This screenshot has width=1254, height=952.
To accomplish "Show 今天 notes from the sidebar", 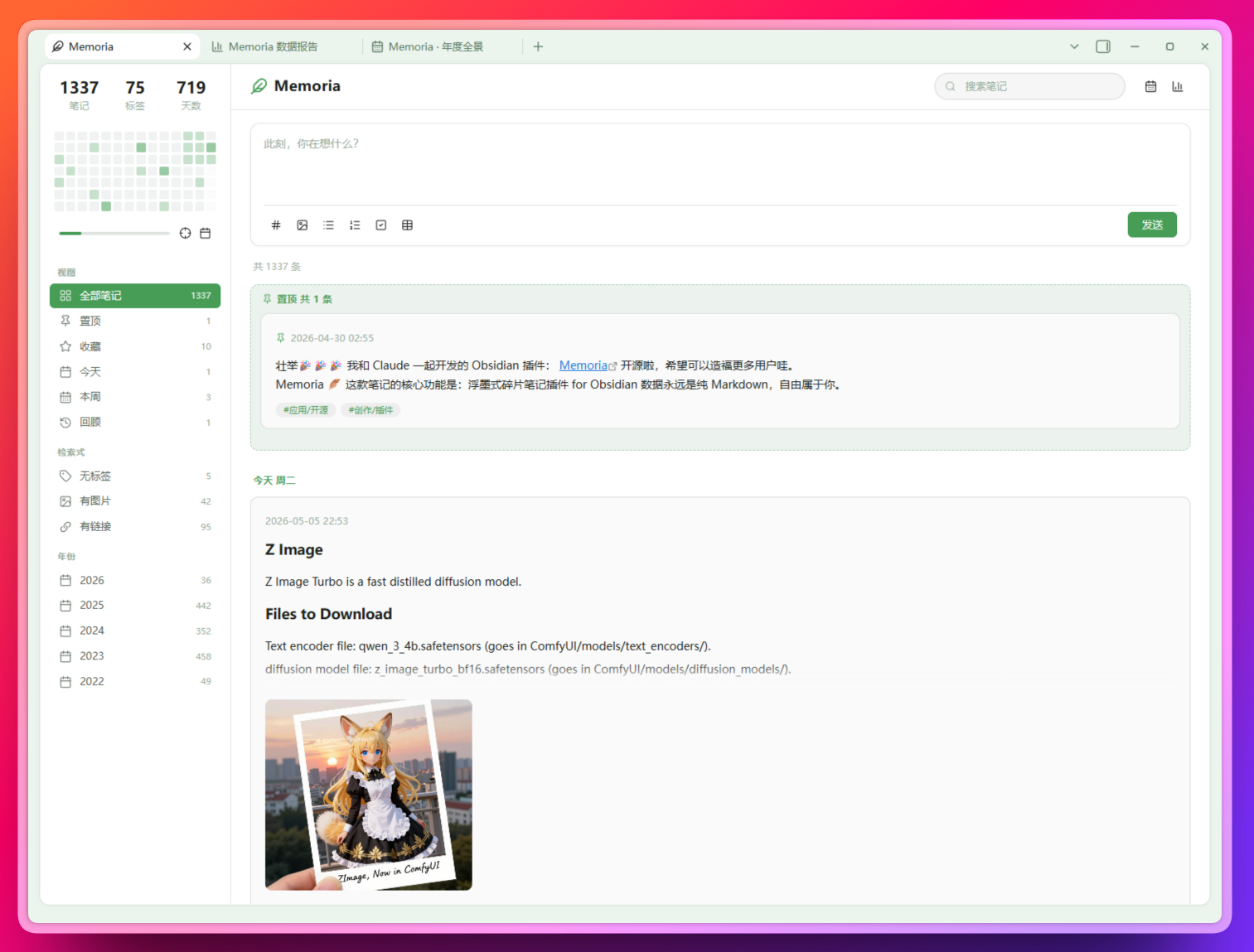I will (135, 372).
